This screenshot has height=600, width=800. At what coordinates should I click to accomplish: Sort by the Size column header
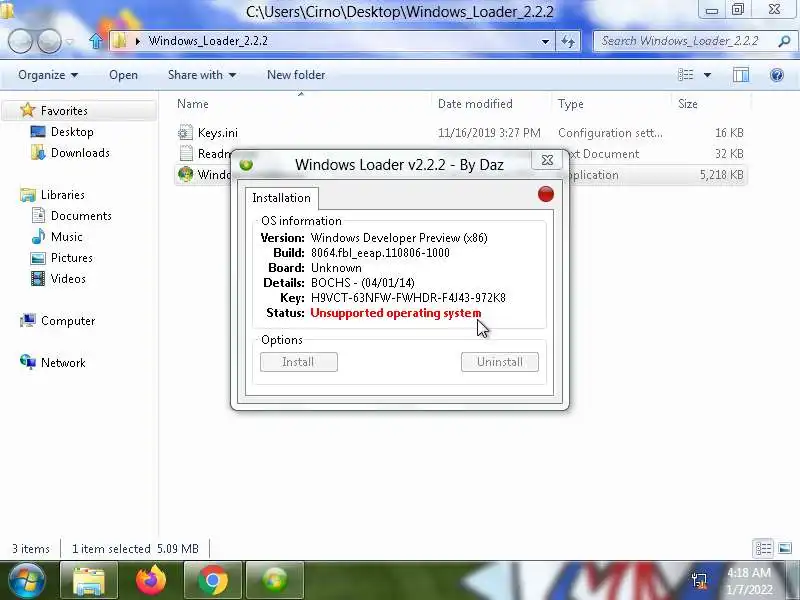687,104
